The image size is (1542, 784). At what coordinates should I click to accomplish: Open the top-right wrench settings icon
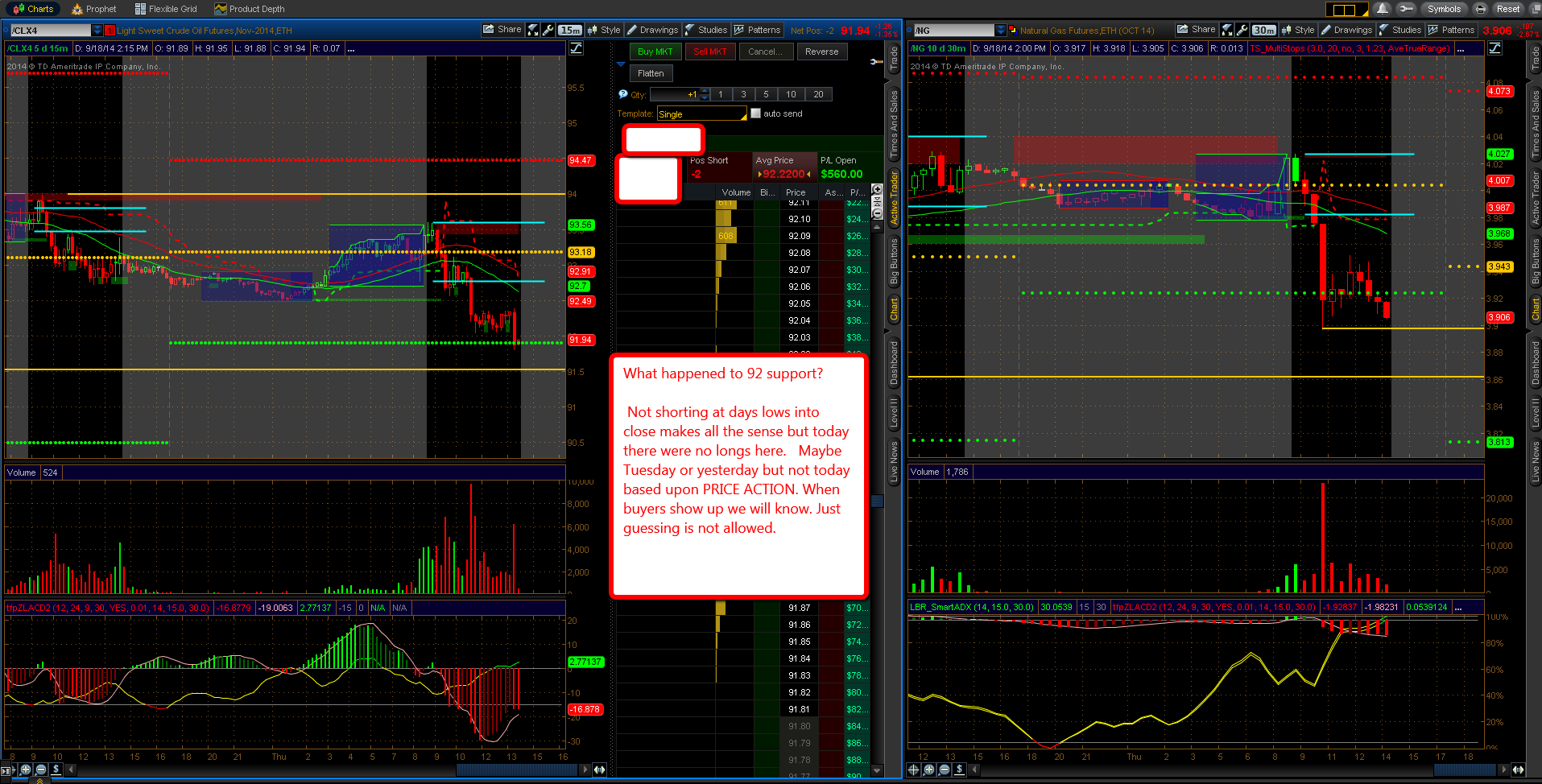point(1406,9)
